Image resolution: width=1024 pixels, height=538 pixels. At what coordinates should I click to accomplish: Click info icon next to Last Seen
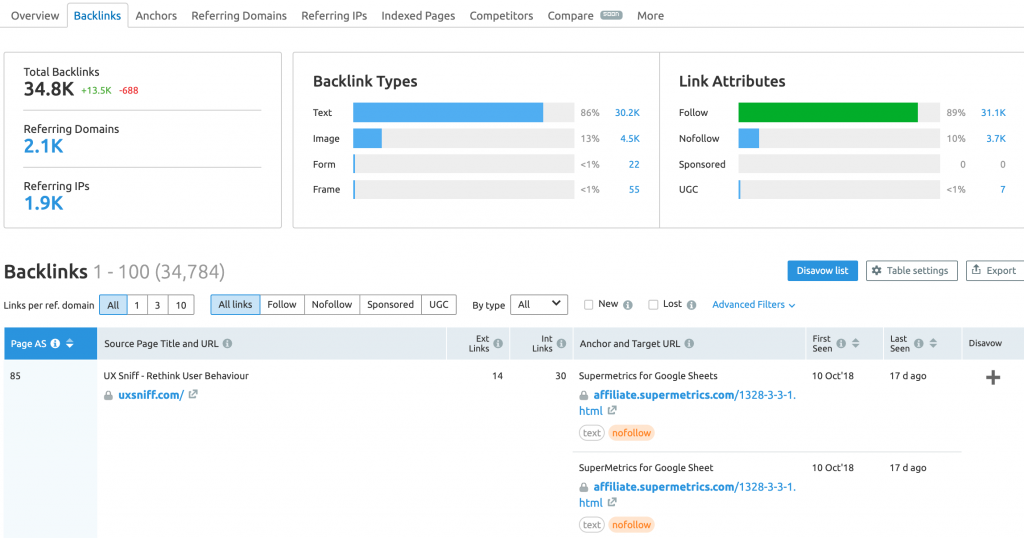point(919,343)
